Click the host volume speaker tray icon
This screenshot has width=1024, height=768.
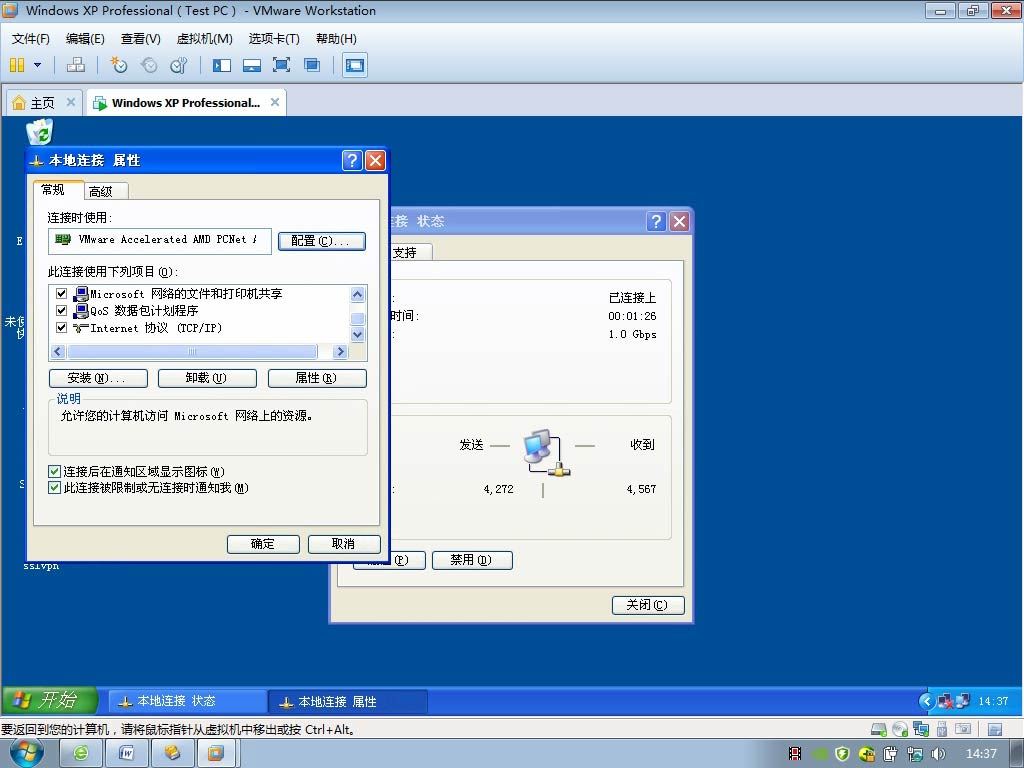[938, 754]
